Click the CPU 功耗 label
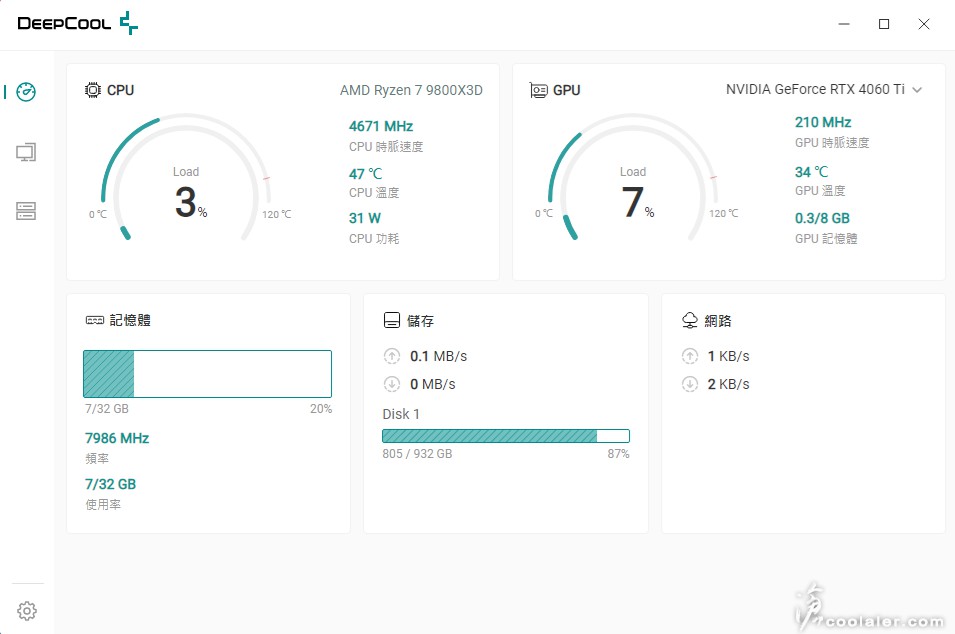The height and width of the screenshot is (634, 955). (x=374, y=239)
